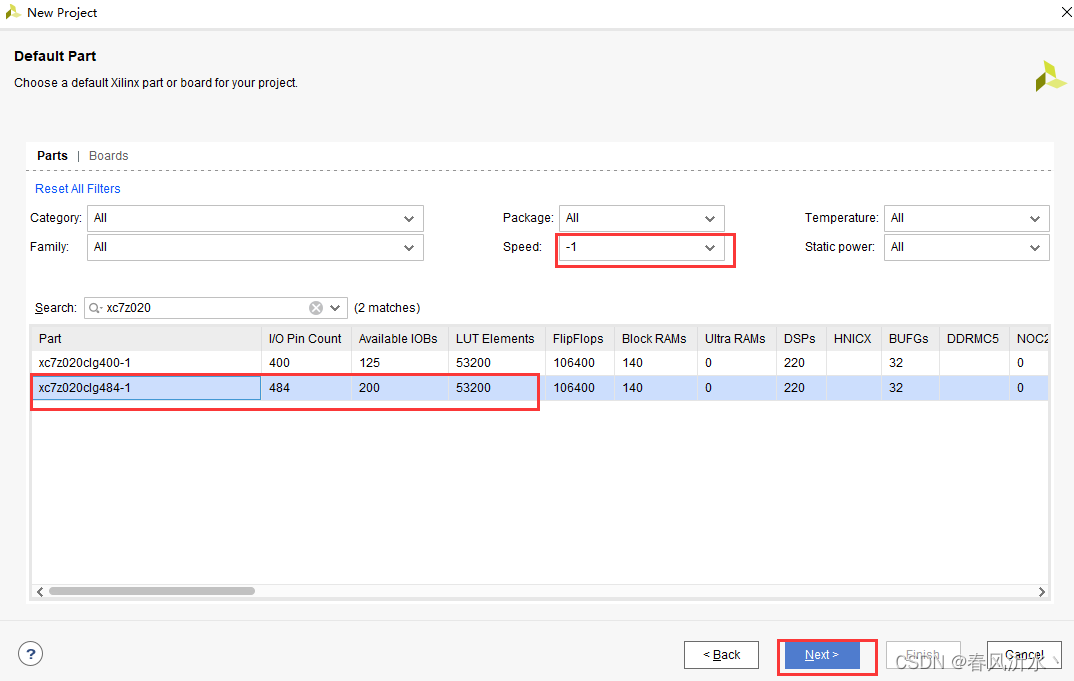Image resolution: width=1074 pixels, height=681 pixels.
Task: Expand the search history dropdown arrow
Action: [x=335, y=308]
